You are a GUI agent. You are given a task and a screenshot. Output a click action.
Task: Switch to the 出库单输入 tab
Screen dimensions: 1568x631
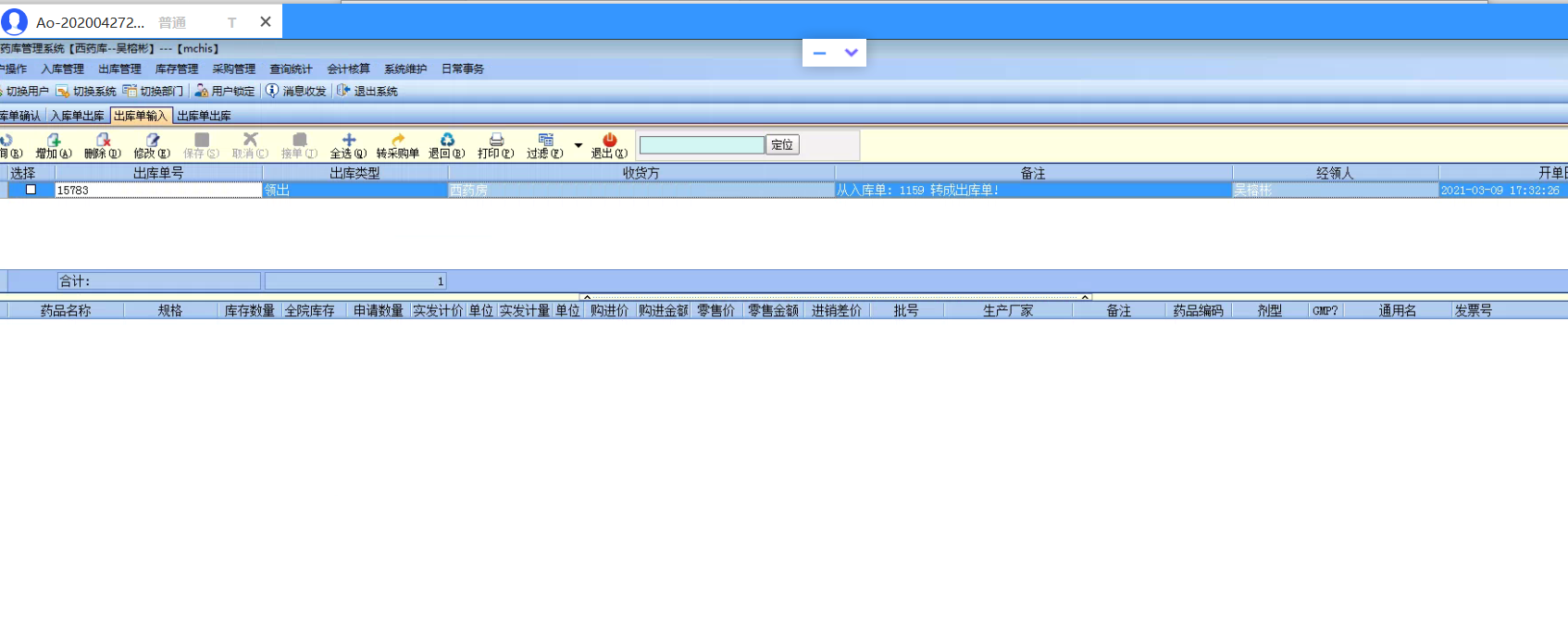pyautogui.click(x=141, y=116)
